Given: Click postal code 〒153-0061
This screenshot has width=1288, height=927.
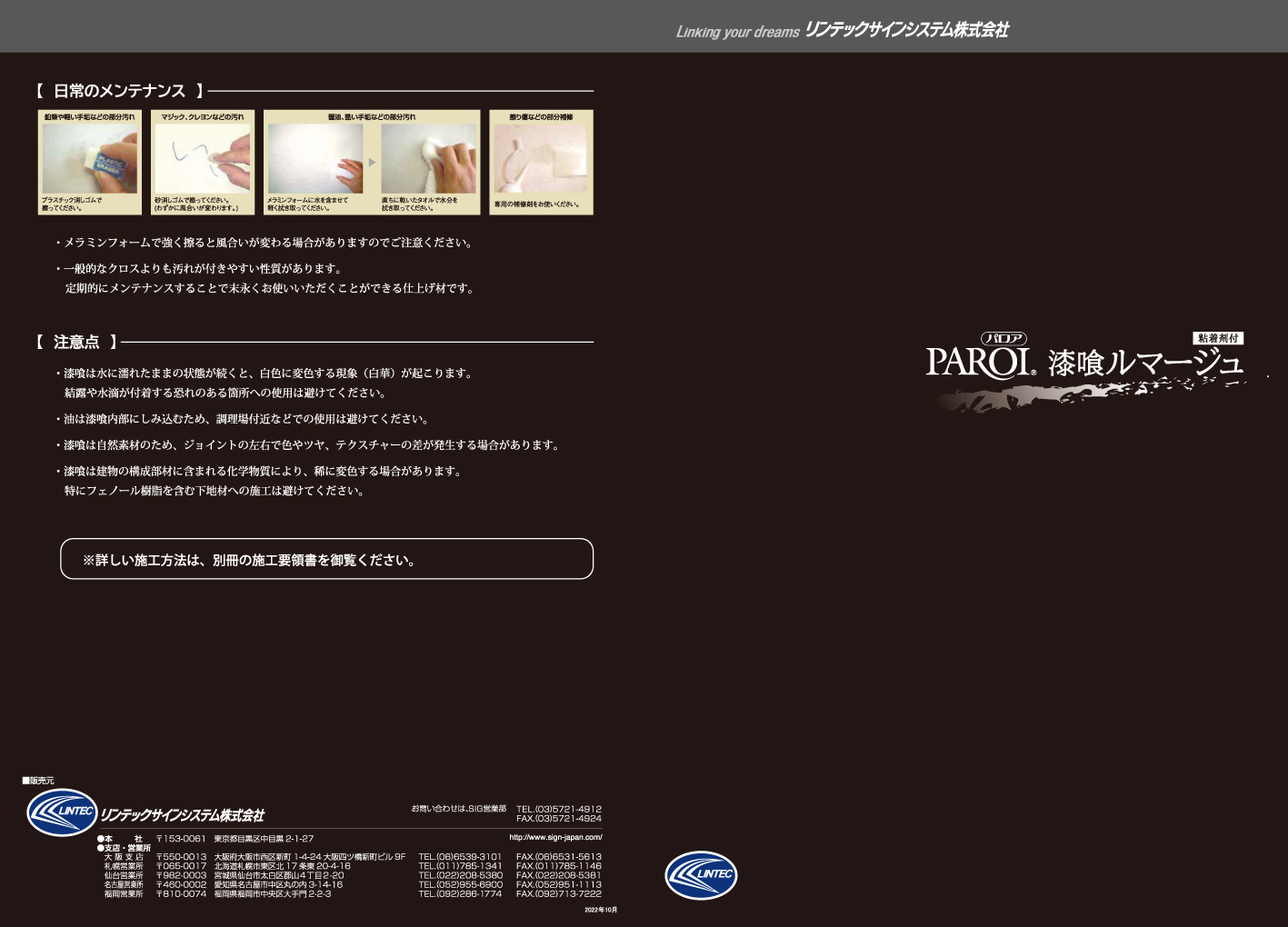Looking at the screenshot, I should [x=181, y=838].
